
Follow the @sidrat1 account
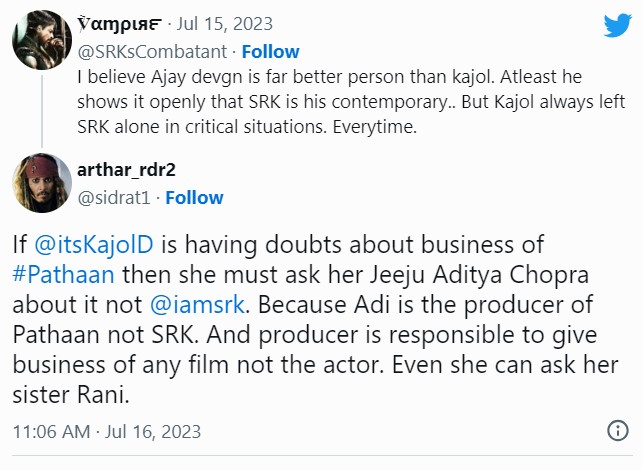coord(194,197)
